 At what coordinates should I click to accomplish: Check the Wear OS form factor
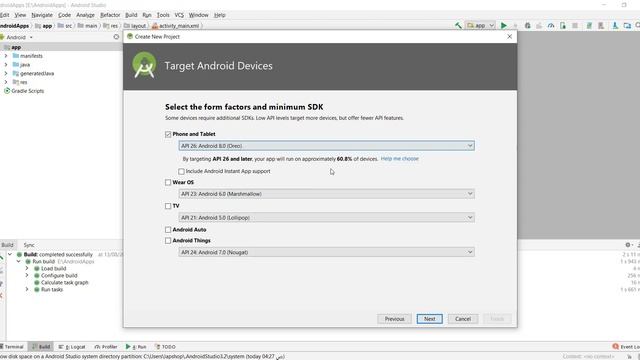(168, 182)
